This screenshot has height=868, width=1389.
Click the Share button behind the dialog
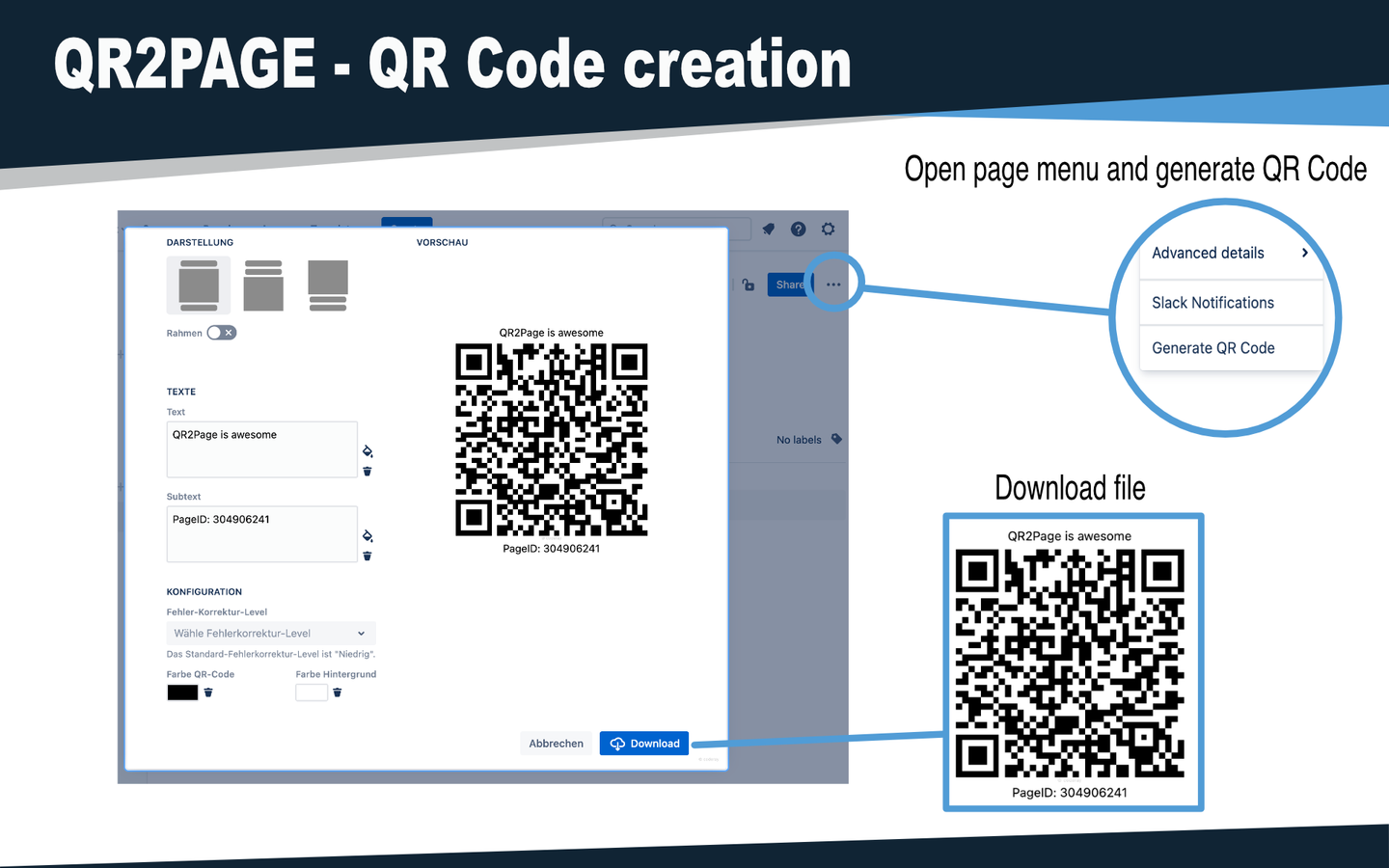point(789,285)
